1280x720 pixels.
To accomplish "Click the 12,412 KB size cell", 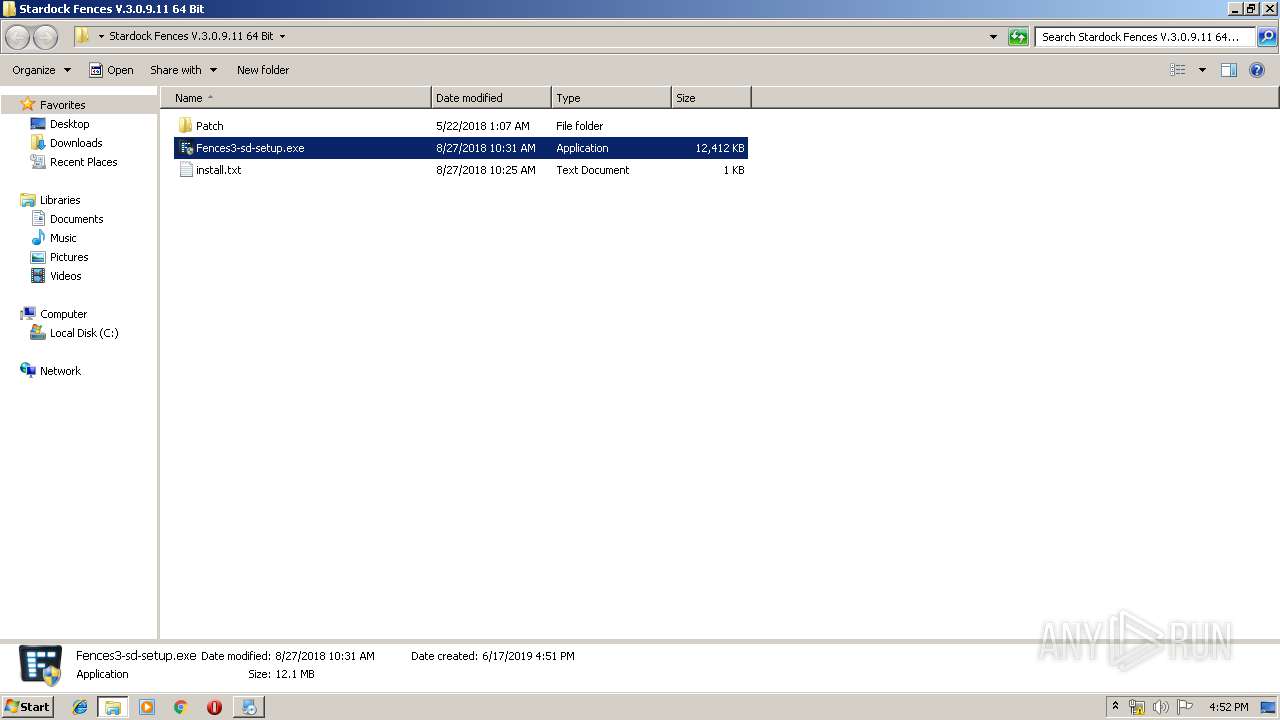I will (720, 148).
